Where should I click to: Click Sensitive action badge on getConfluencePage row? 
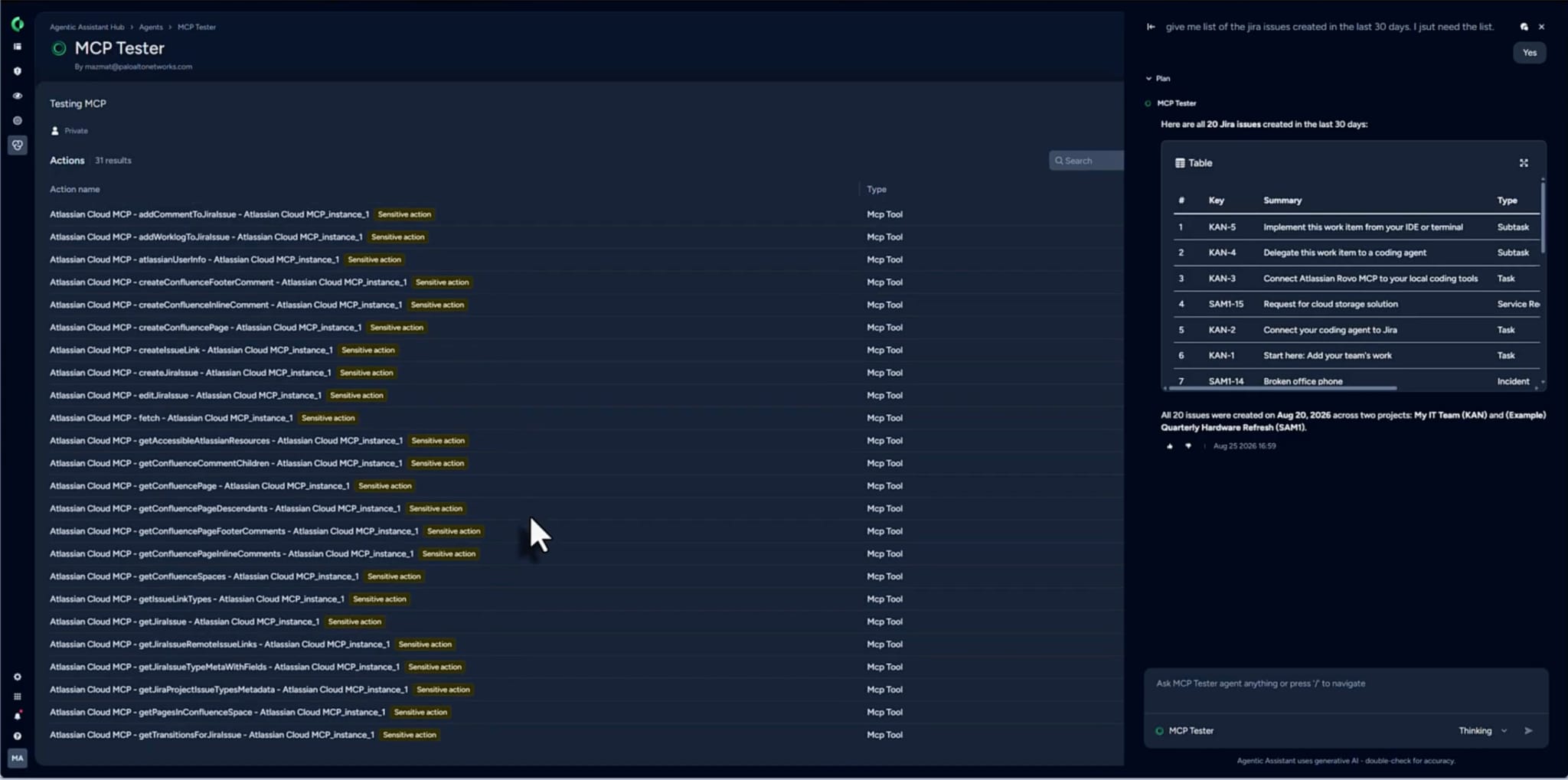[385, 486]
